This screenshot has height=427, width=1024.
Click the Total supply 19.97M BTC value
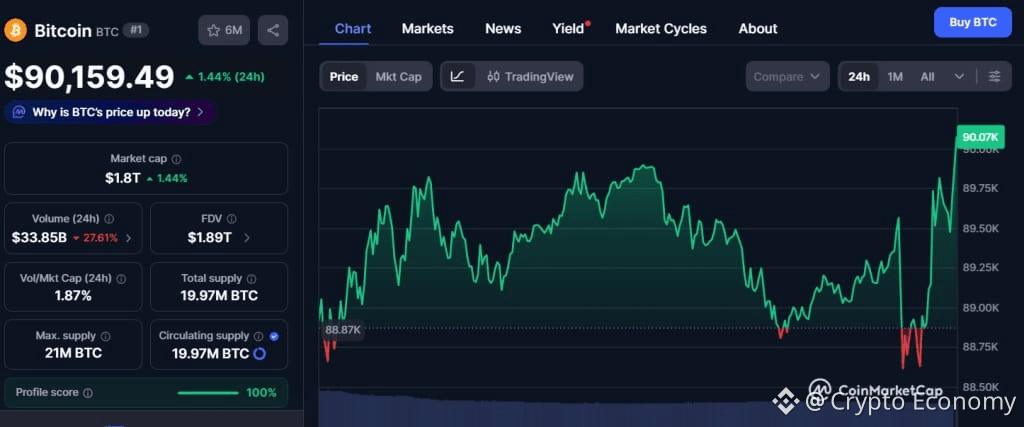219,296
